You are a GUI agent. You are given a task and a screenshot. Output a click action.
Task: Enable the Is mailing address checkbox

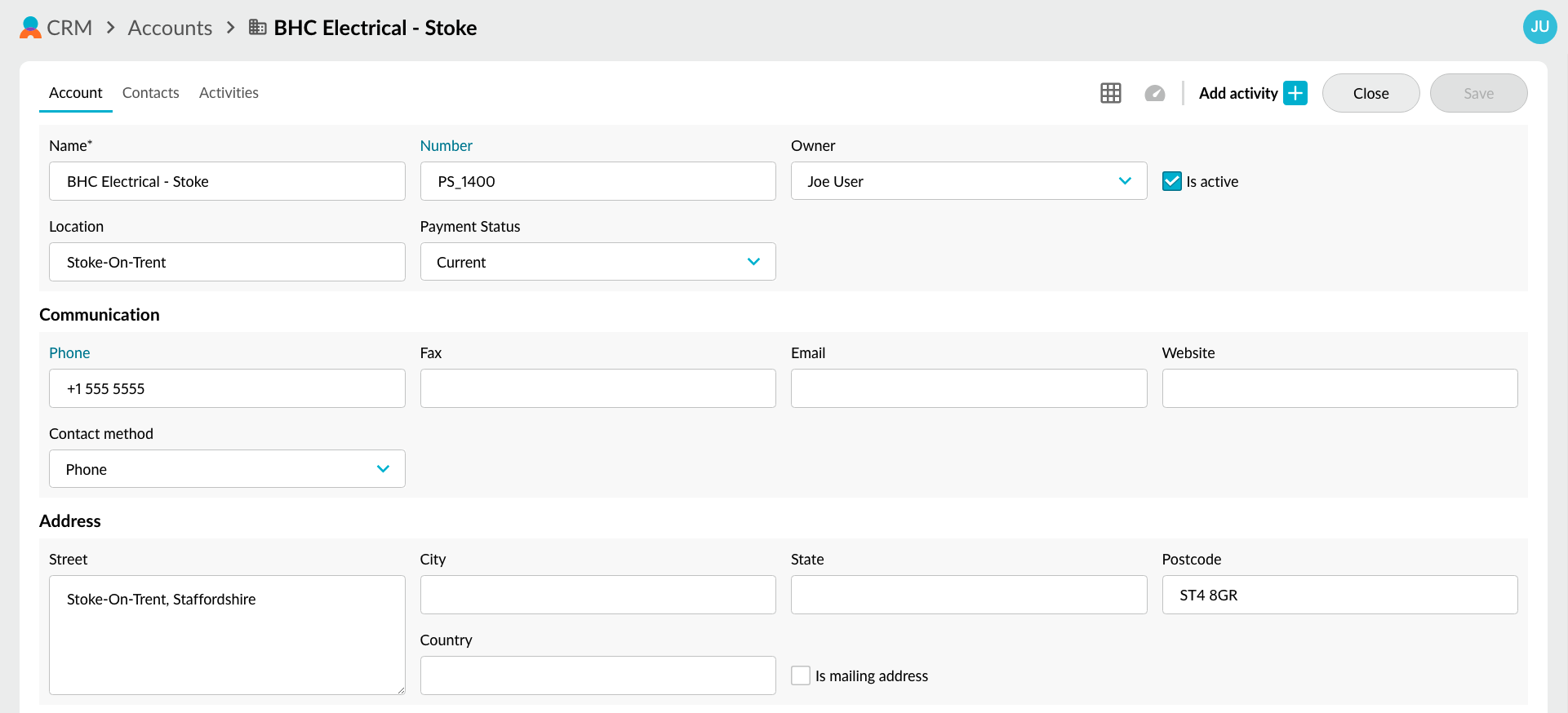801,675
